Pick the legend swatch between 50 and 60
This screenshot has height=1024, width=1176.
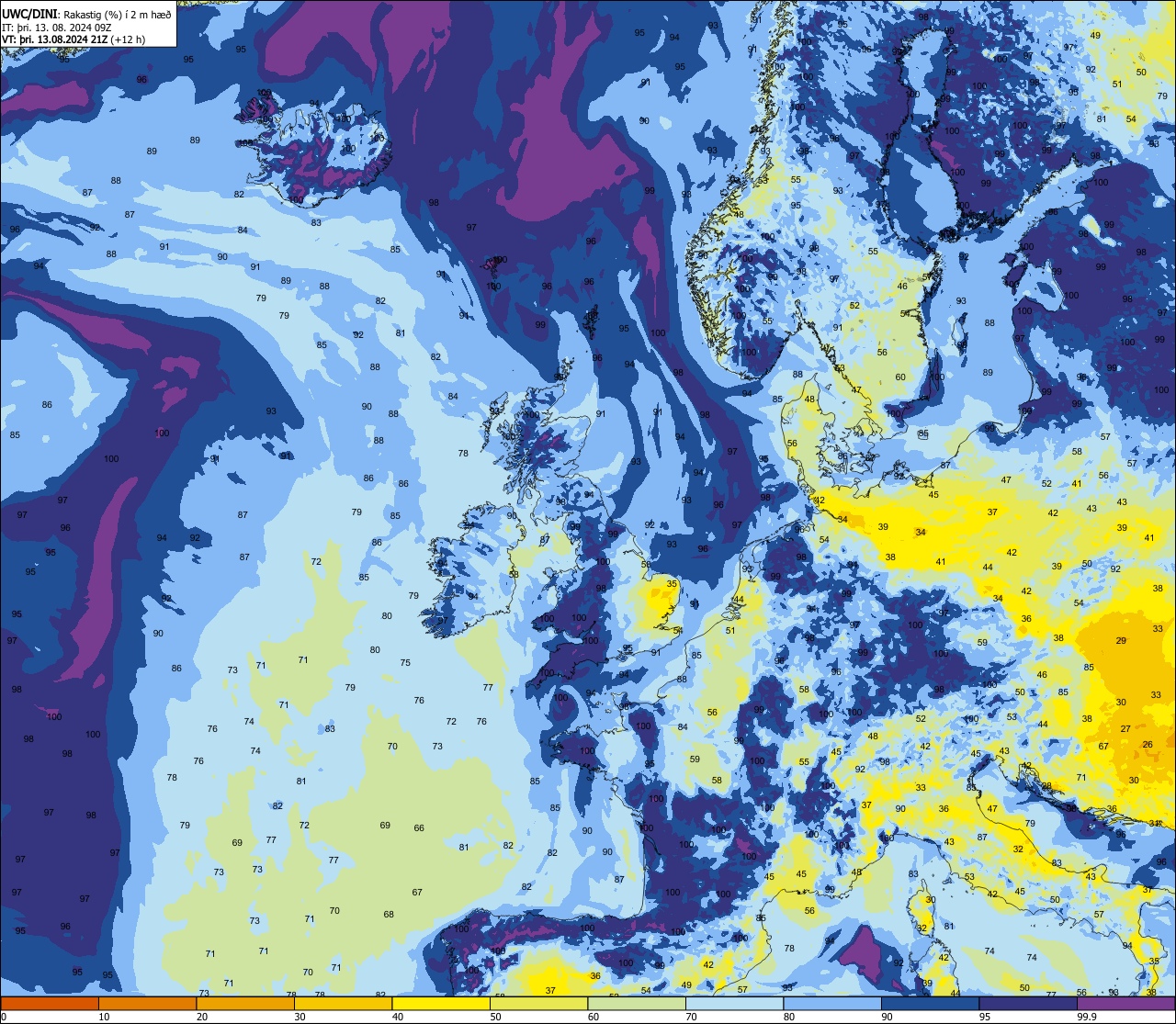tap(538, 1003)
